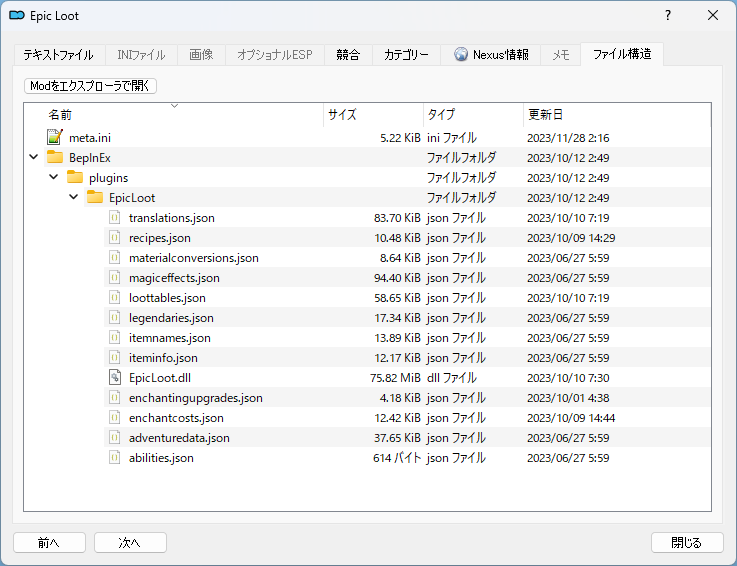Click the 2023/11/28 2:16 date
The width and height of the screenshot is (737, 566).
(568, 138)
